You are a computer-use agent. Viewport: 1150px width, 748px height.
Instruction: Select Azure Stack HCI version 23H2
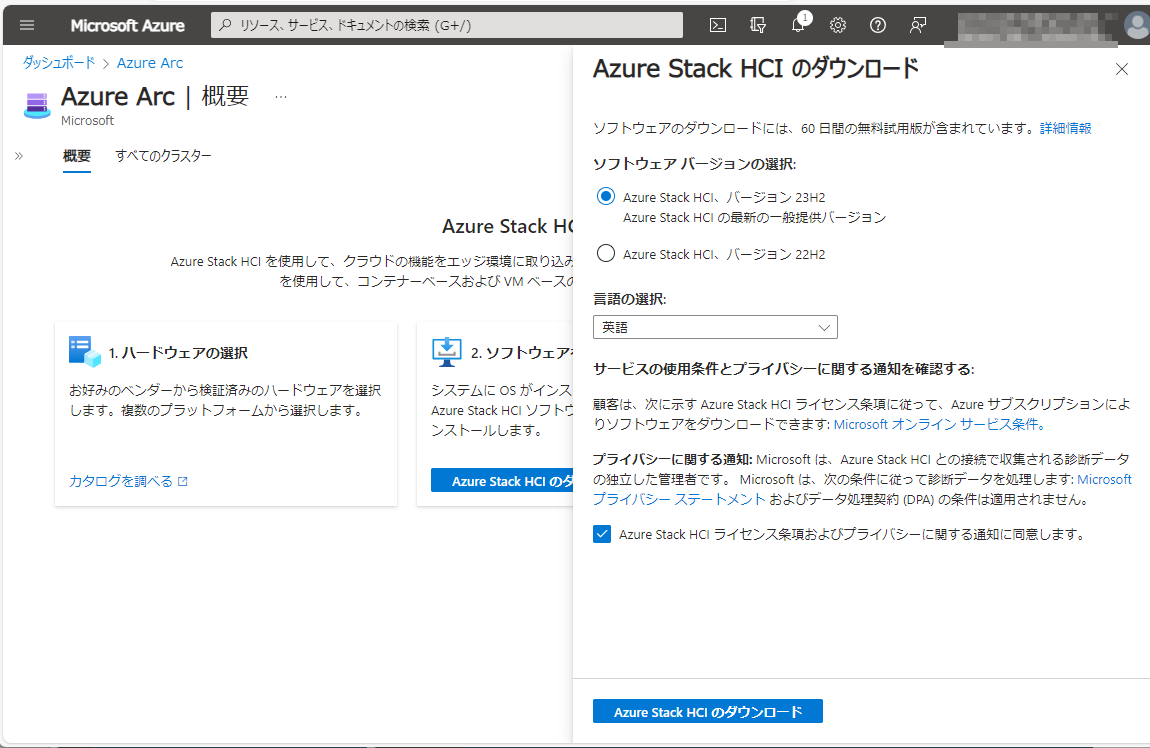pyautogui.click(x=606, y=197)
